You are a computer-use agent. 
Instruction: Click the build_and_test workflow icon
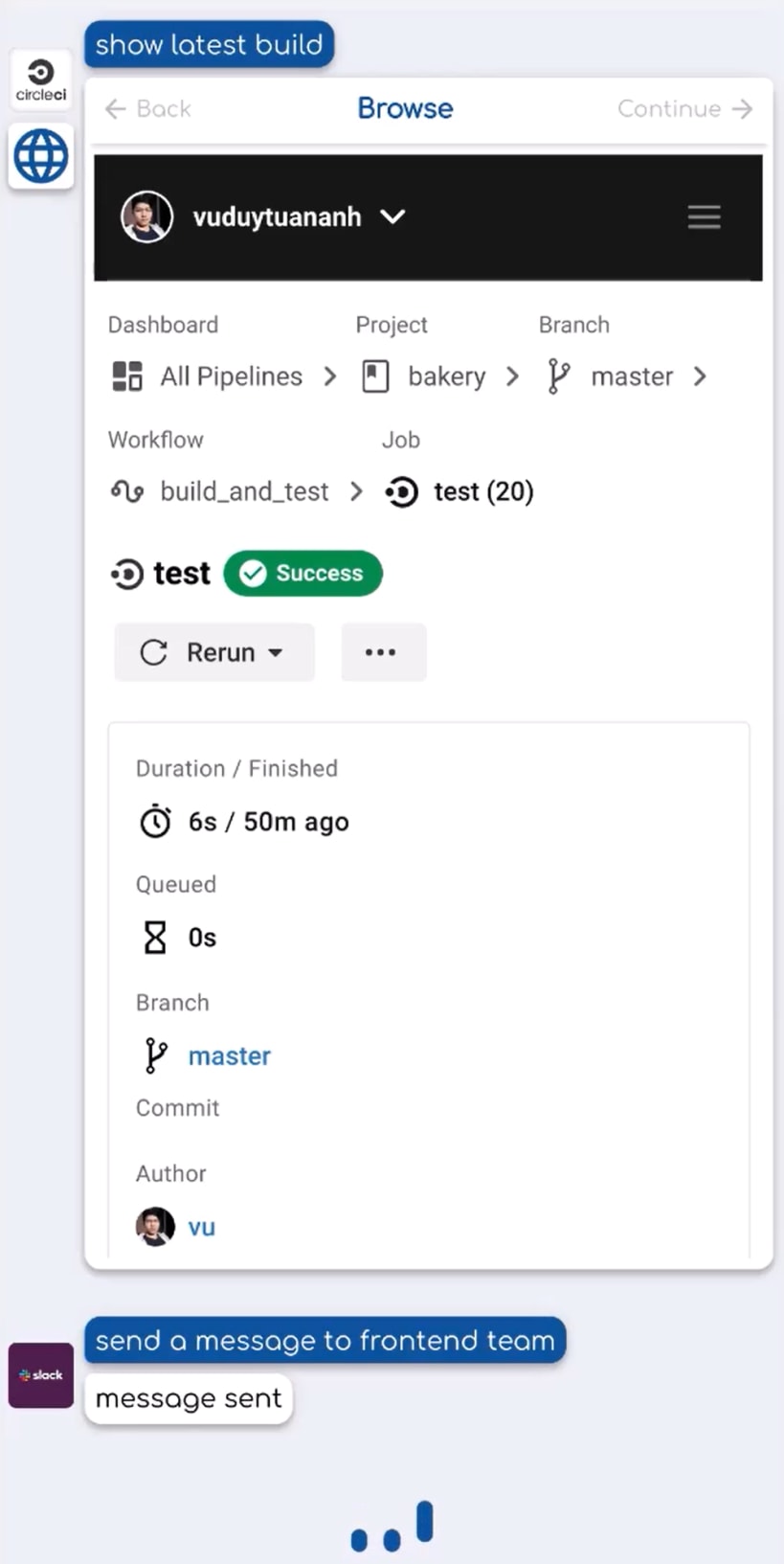coord(127,491)
